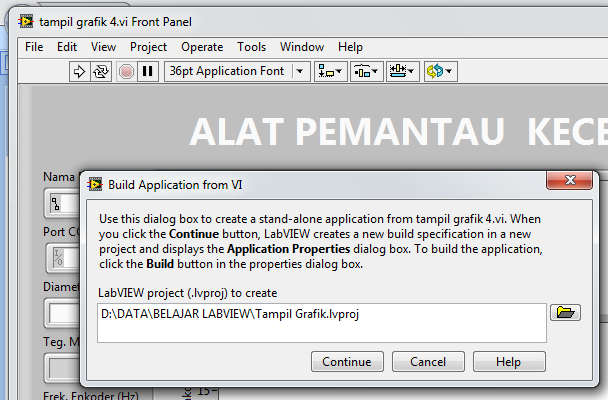
Task: Click the Frek. Enkoder (Hz) label
Action: click(x=90, y=396)
